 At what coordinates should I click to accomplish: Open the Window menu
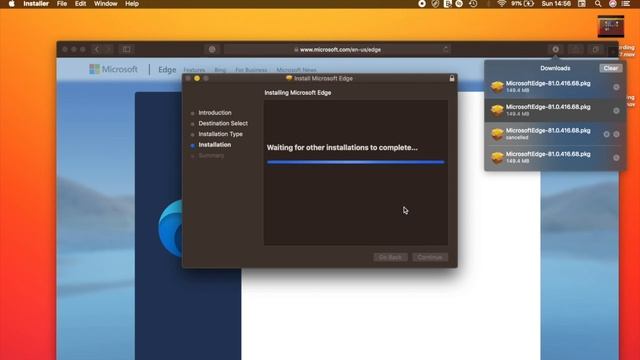click(x=105, y=4)
